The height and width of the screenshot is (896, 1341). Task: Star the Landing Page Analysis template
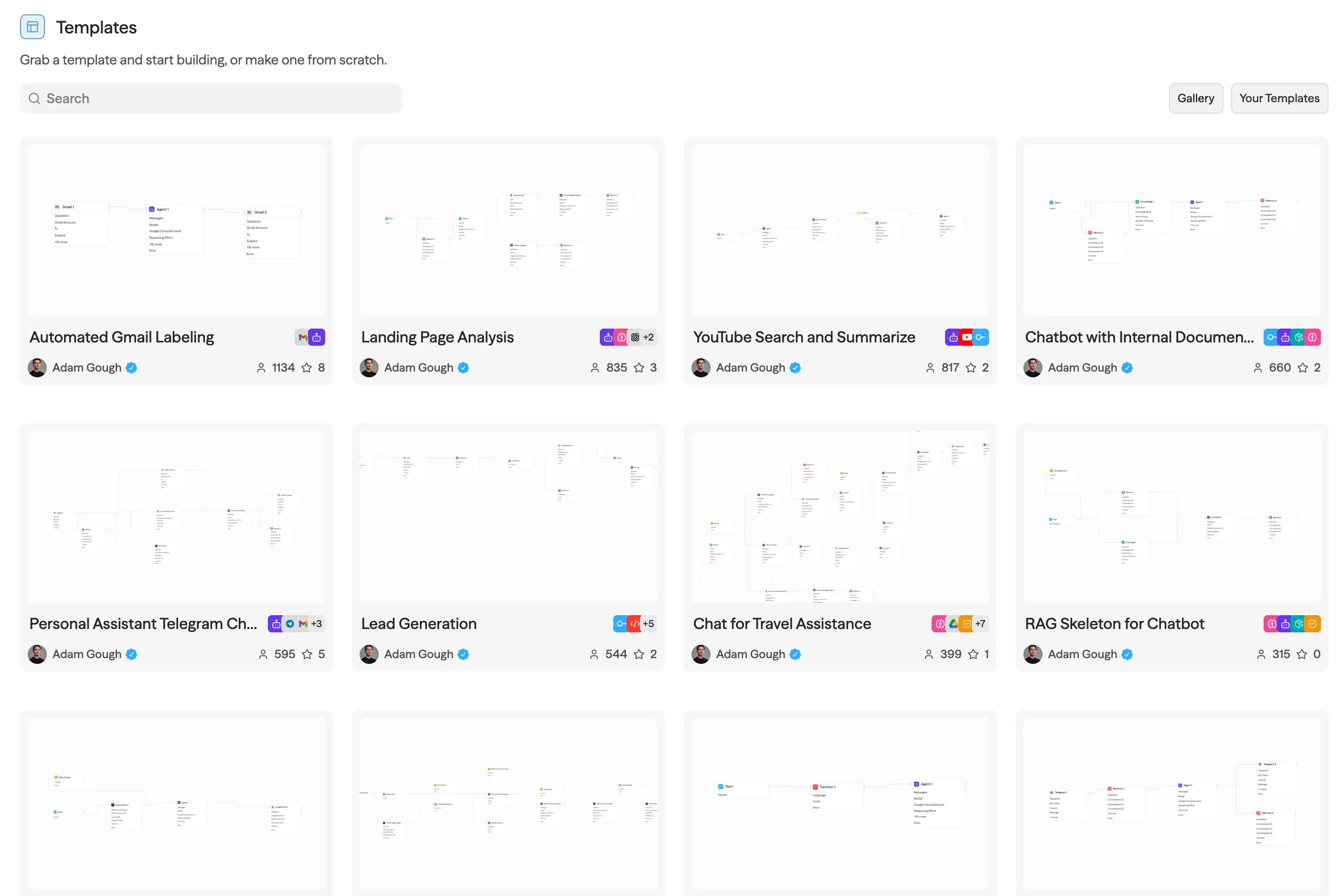pos(639,367)
